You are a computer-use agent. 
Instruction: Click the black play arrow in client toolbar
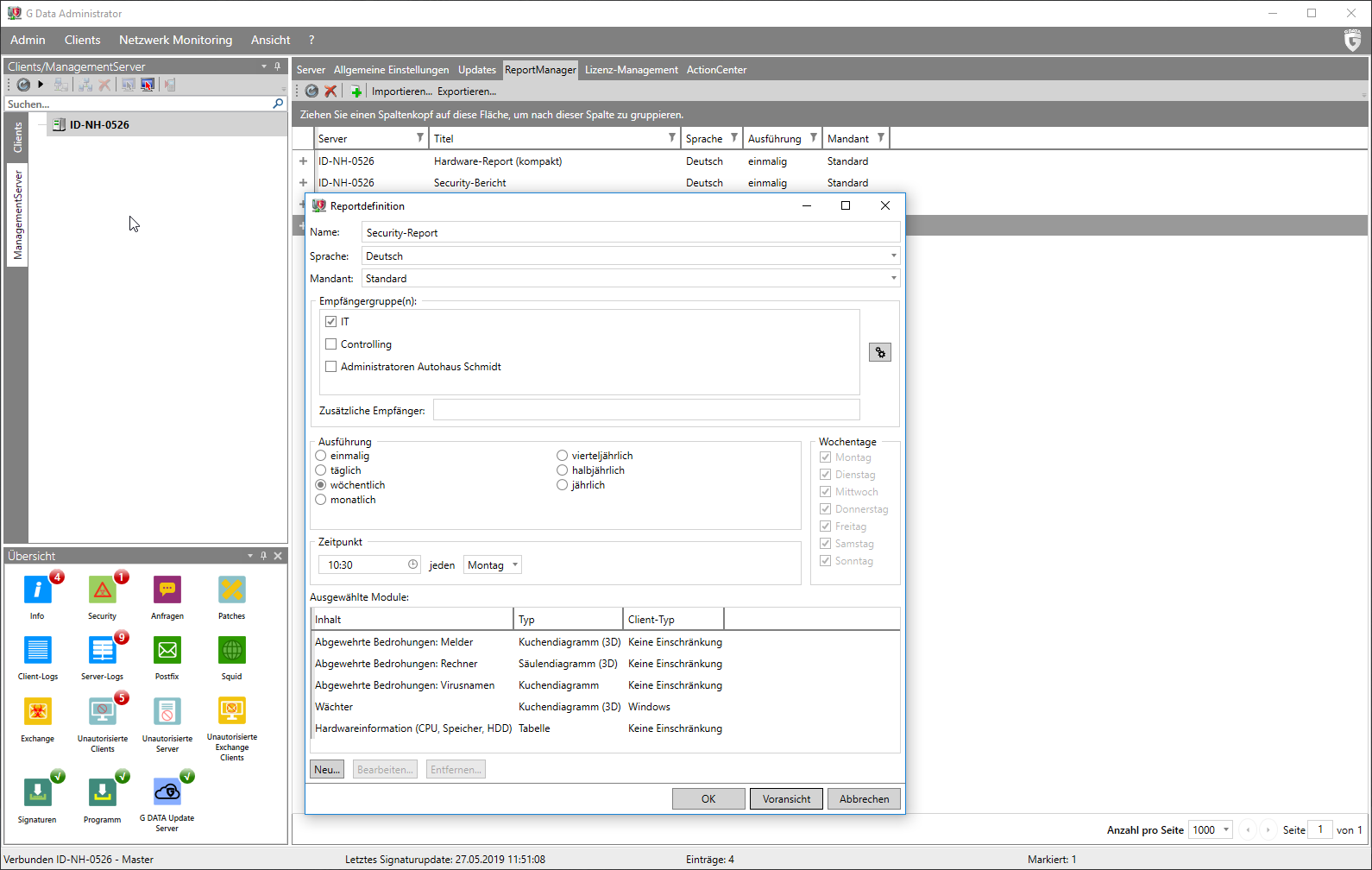[x=41, y=85]
